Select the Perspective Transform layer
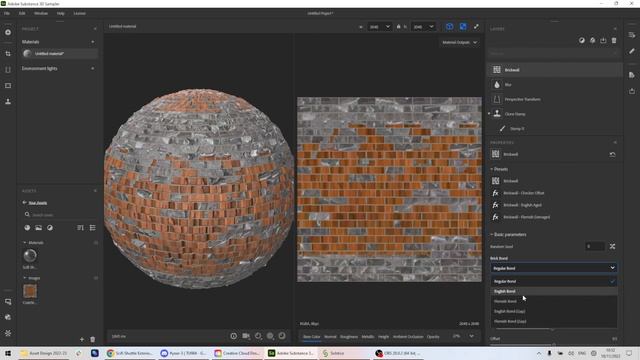The height and width of the screenshot is (360, 640). [555, 99]
